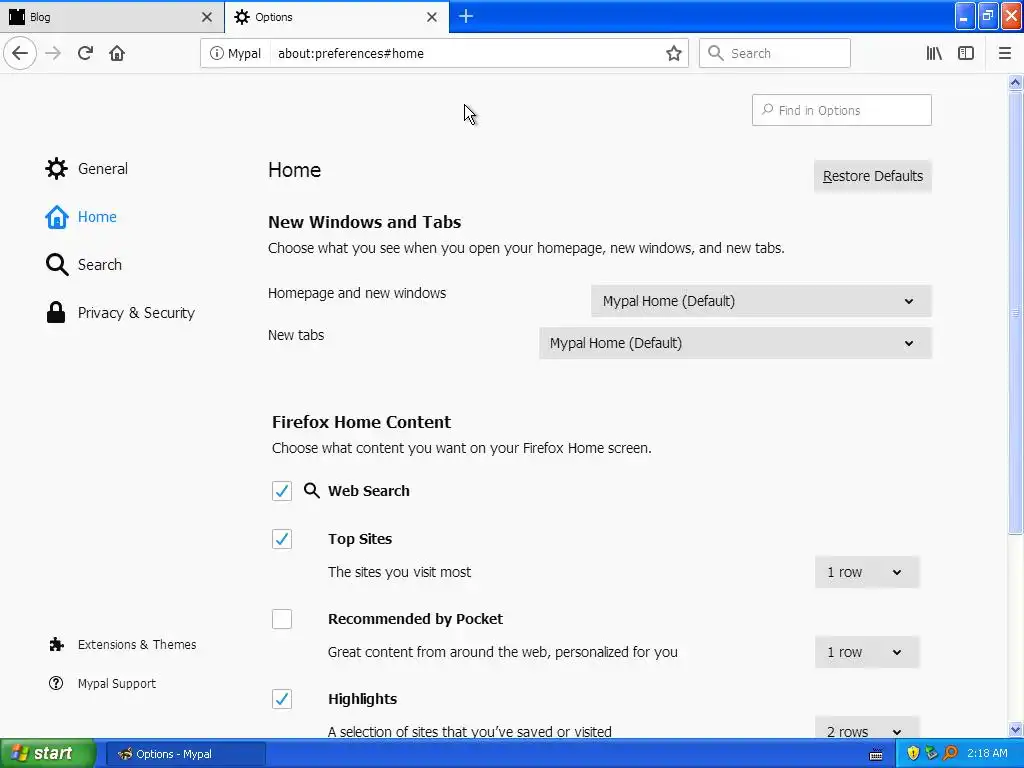Uncheck the Highlights checkbox
Image resolution: width=1024 pixels, height=768 pixels.
point(281,699)
